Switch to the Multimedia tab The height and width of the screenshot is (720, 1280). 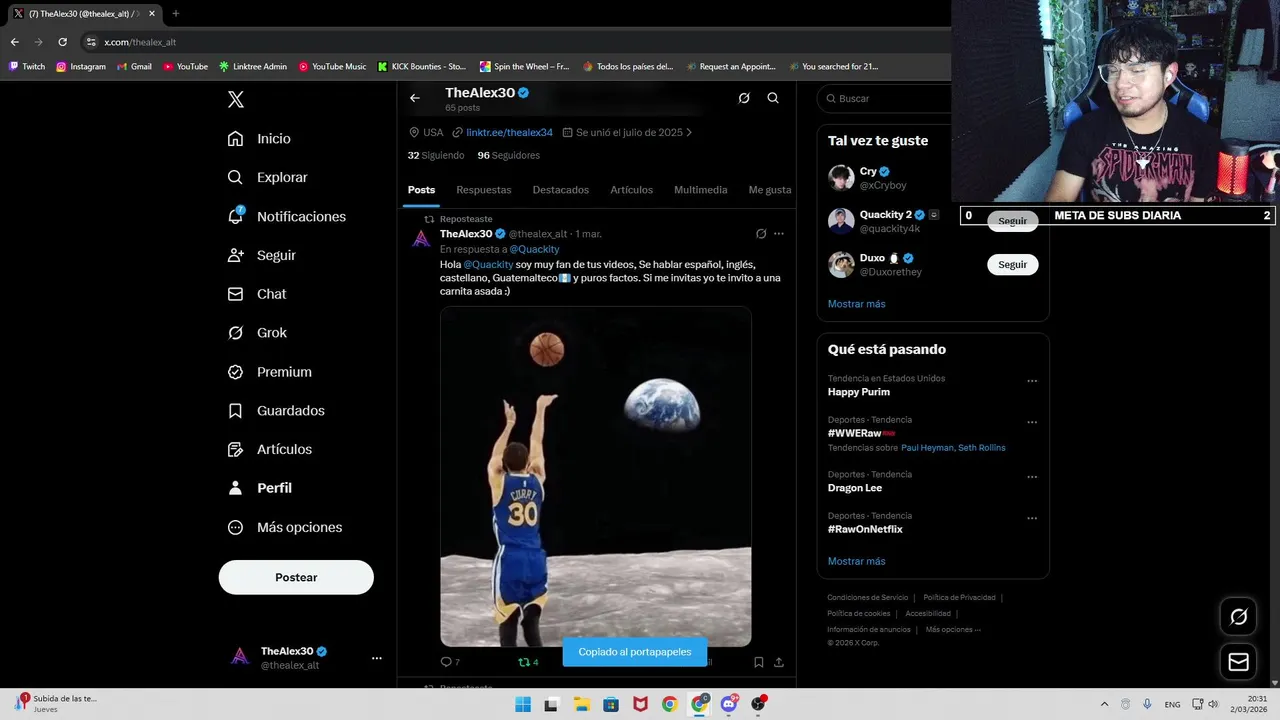pyautogui.click(x=701, y=190)
